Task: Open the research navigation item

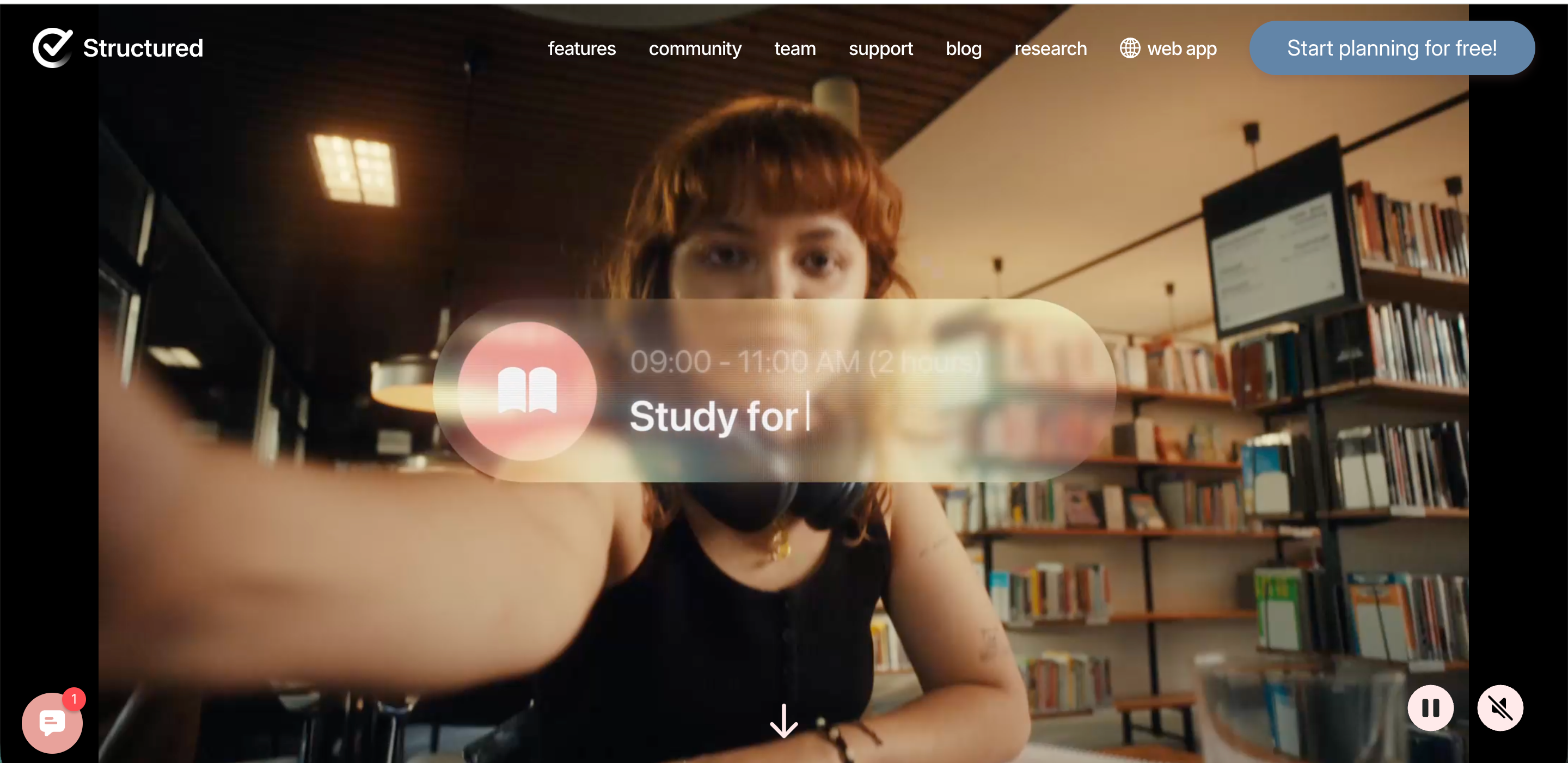Action: point(1051,48)
